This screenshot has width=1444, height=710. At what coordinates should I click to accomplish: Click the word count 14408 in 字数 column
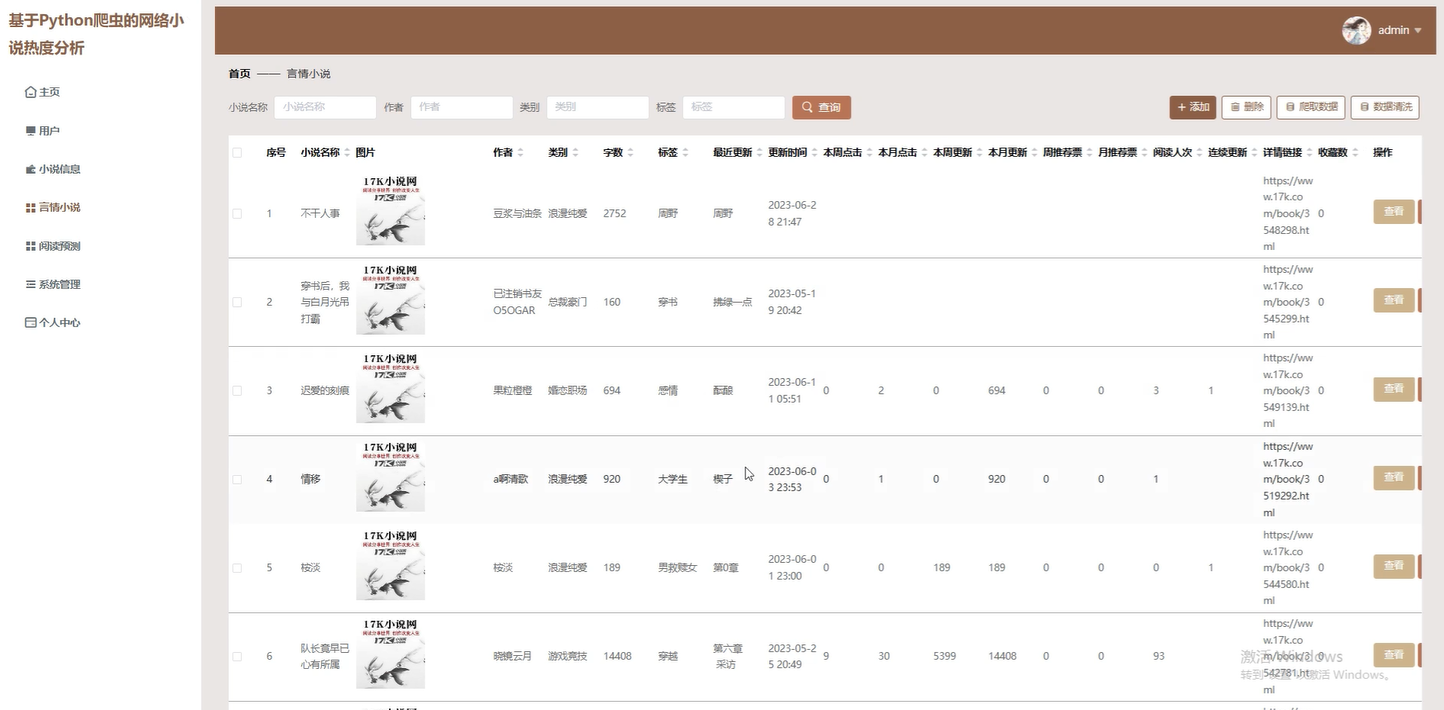point(617,656)
